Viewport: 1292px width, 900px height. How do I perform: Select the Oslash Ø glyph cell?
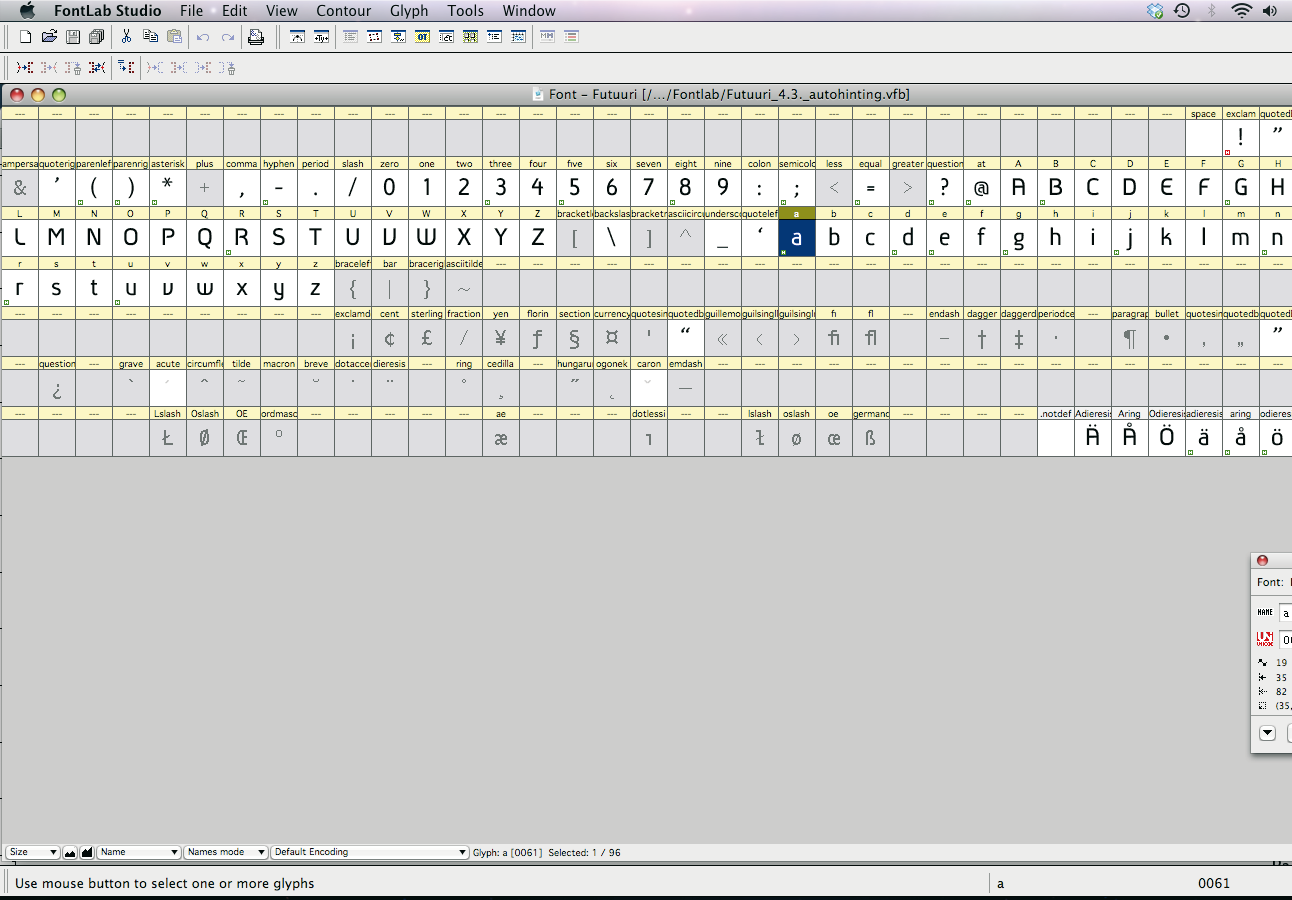[x=205, y=438]
